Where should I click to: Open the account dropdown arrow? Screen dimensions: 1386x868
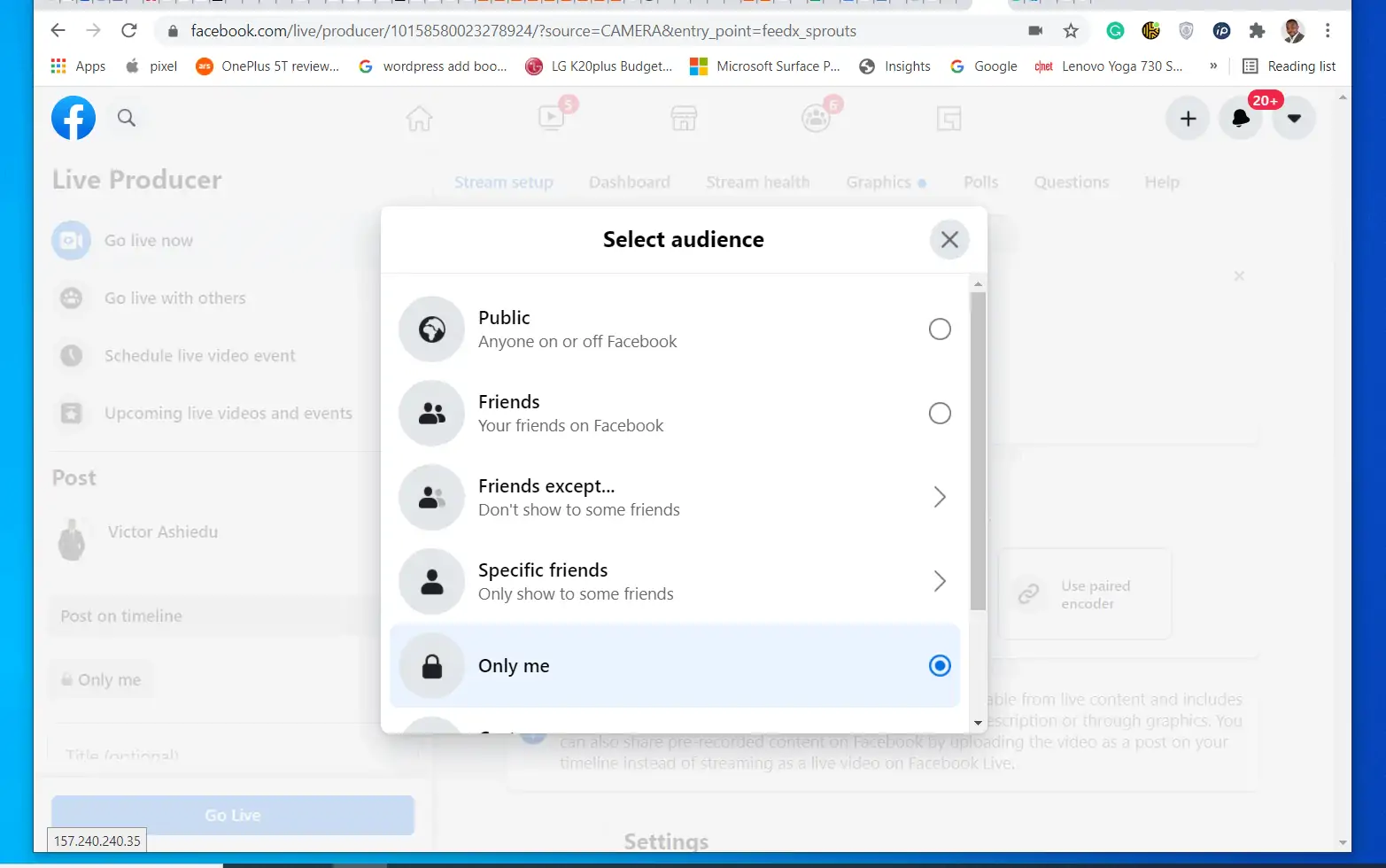(1294, 119)
